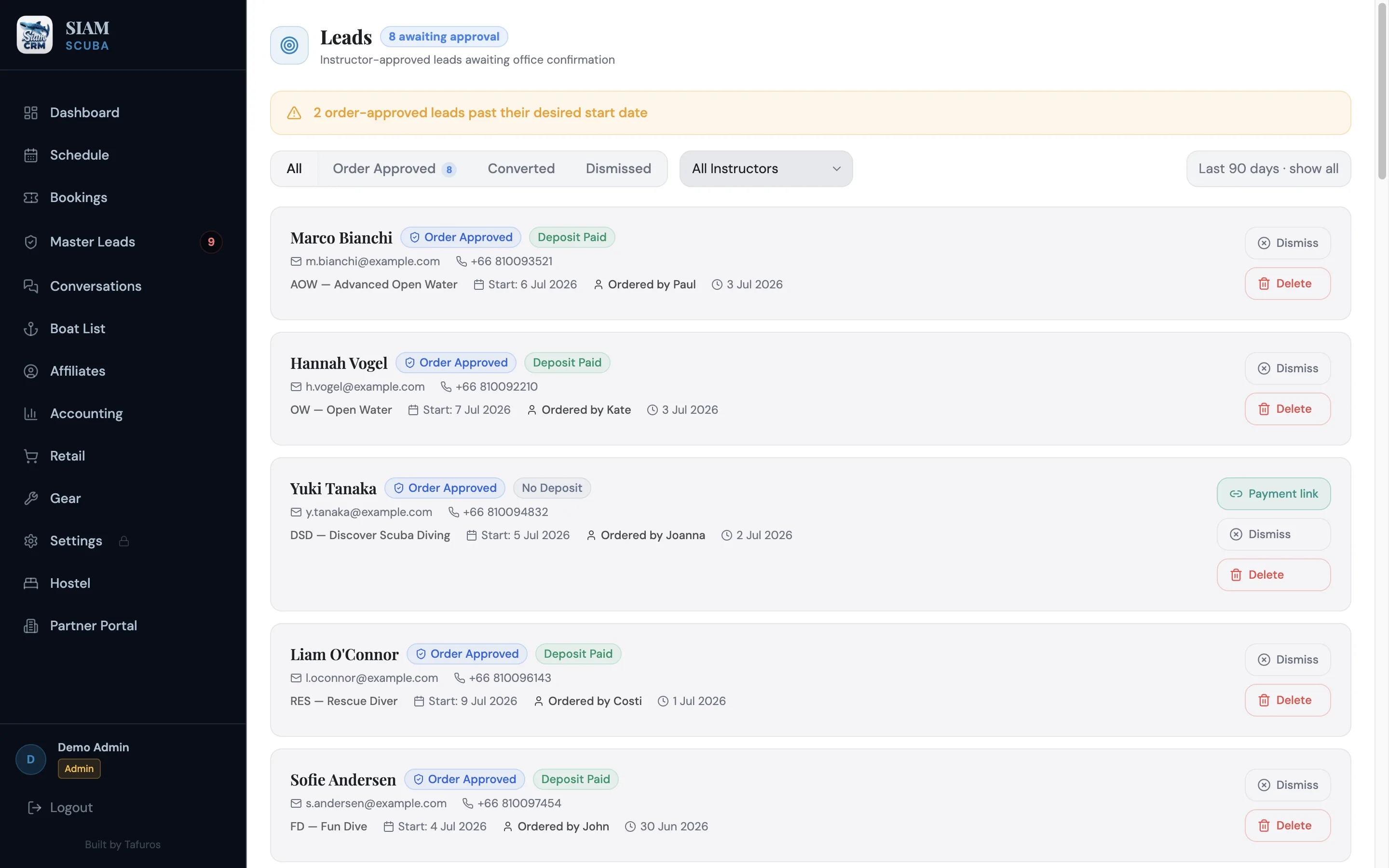Toggle Last 90 days show all filter
The image size is (1389, 868).
[x=1268, y=169]
